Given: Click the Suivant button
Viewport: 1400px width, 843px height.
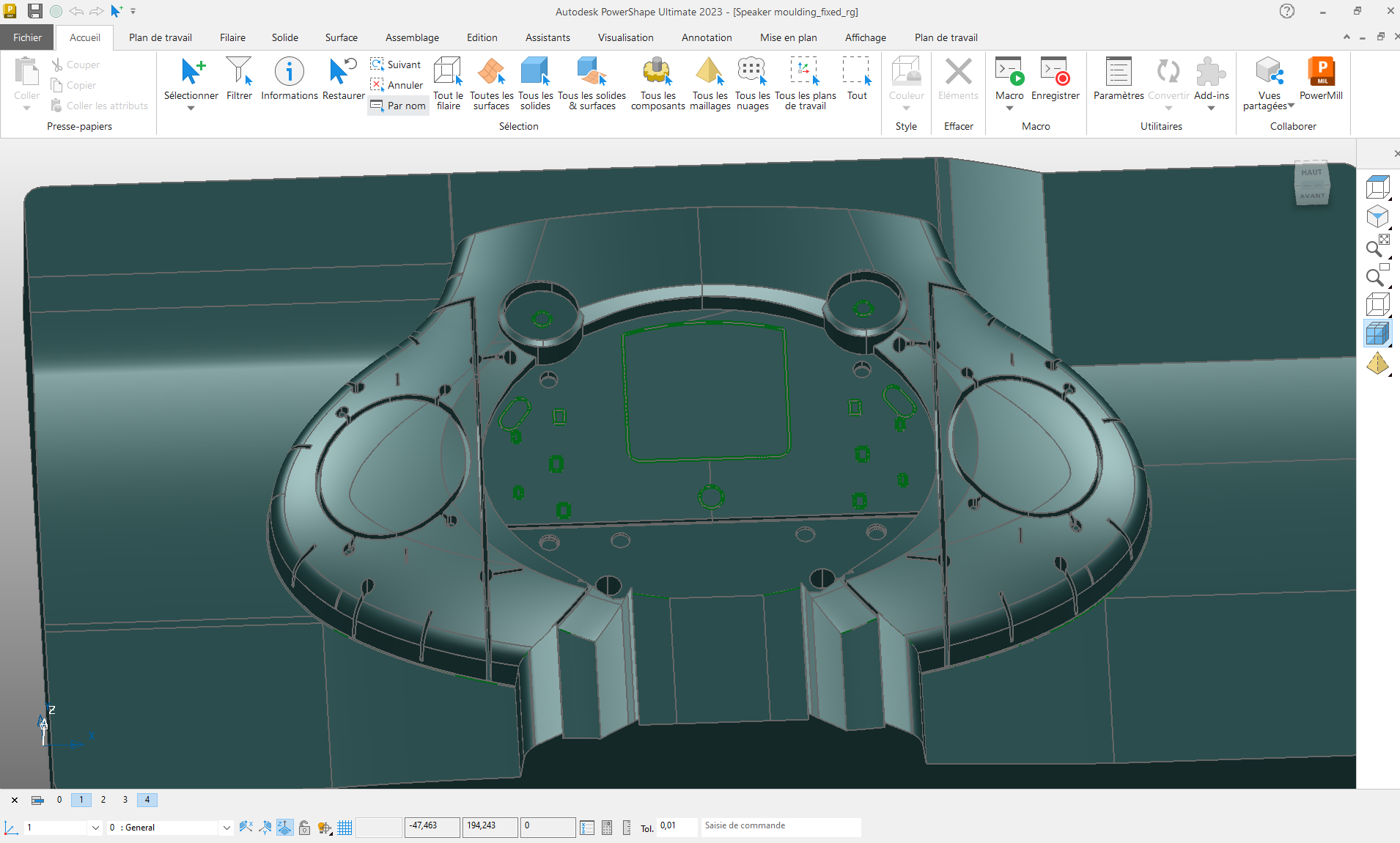Looking at the screenshot, I should click(x=397, y=65).
